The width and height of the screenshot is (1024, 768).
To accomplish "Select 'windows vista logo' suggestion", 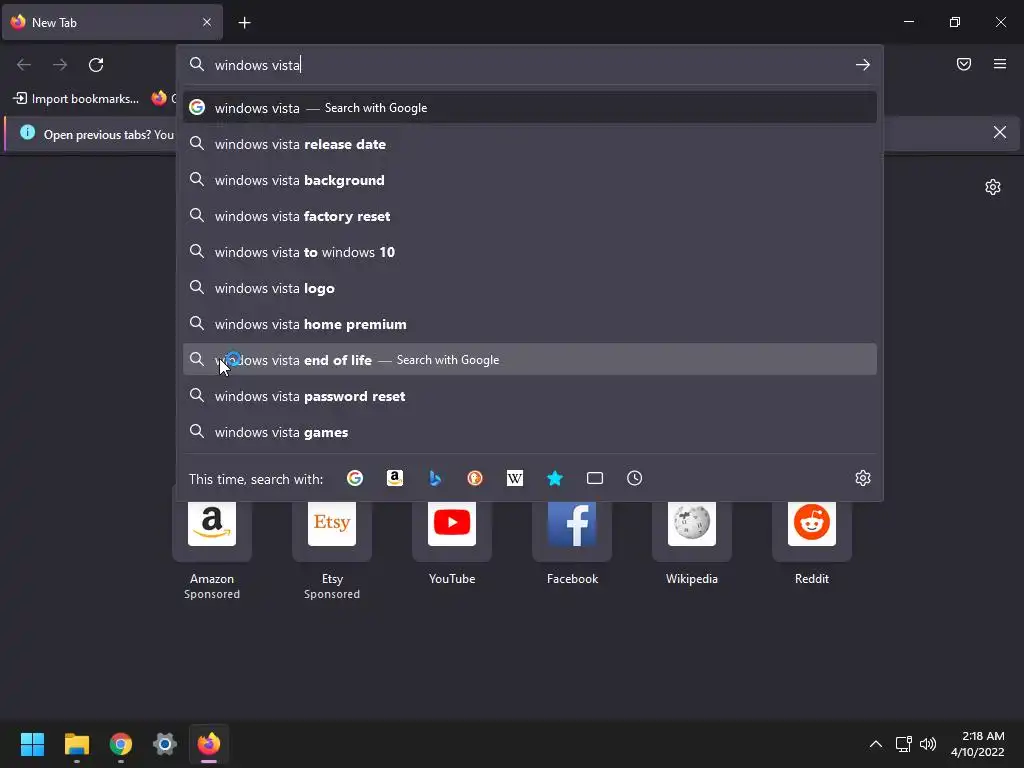I will [x=530, y=287].
